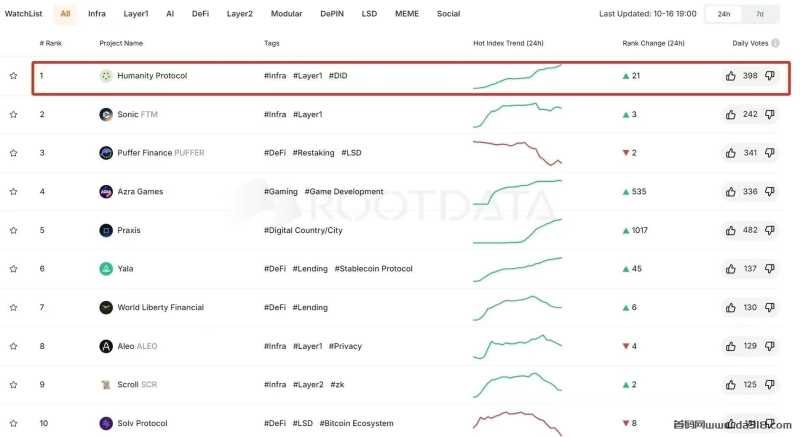This screenshot has width=800, height=437.
Task: Open the DeFi category tab
Action: [201, 14]
